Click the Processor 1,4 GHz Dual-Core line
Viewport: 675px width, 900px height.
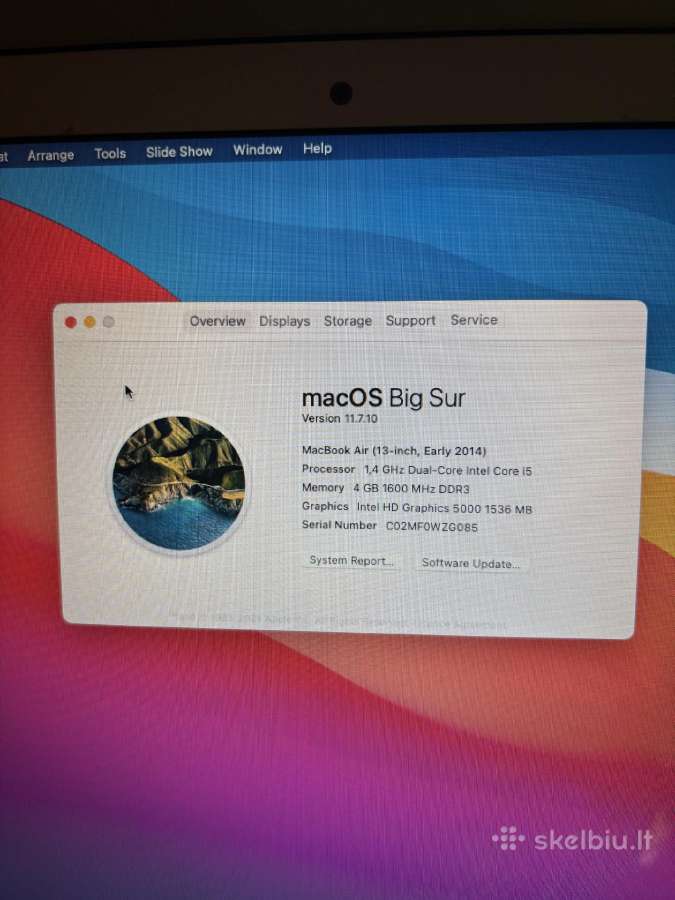tap(417, 470)
